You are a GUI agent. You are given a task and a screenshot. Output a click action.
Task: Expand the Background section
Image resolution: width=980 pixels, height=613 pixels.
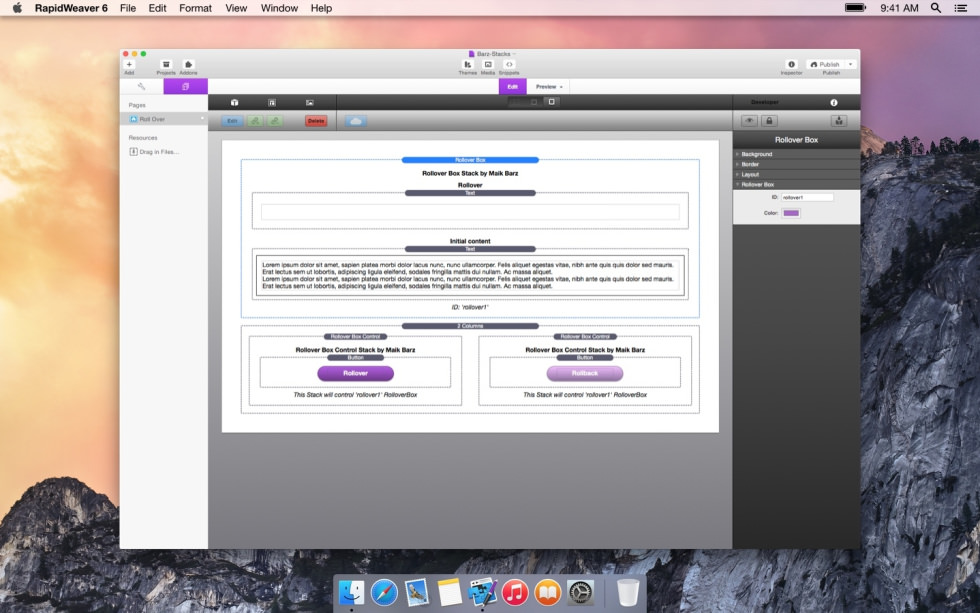point(796,154)
